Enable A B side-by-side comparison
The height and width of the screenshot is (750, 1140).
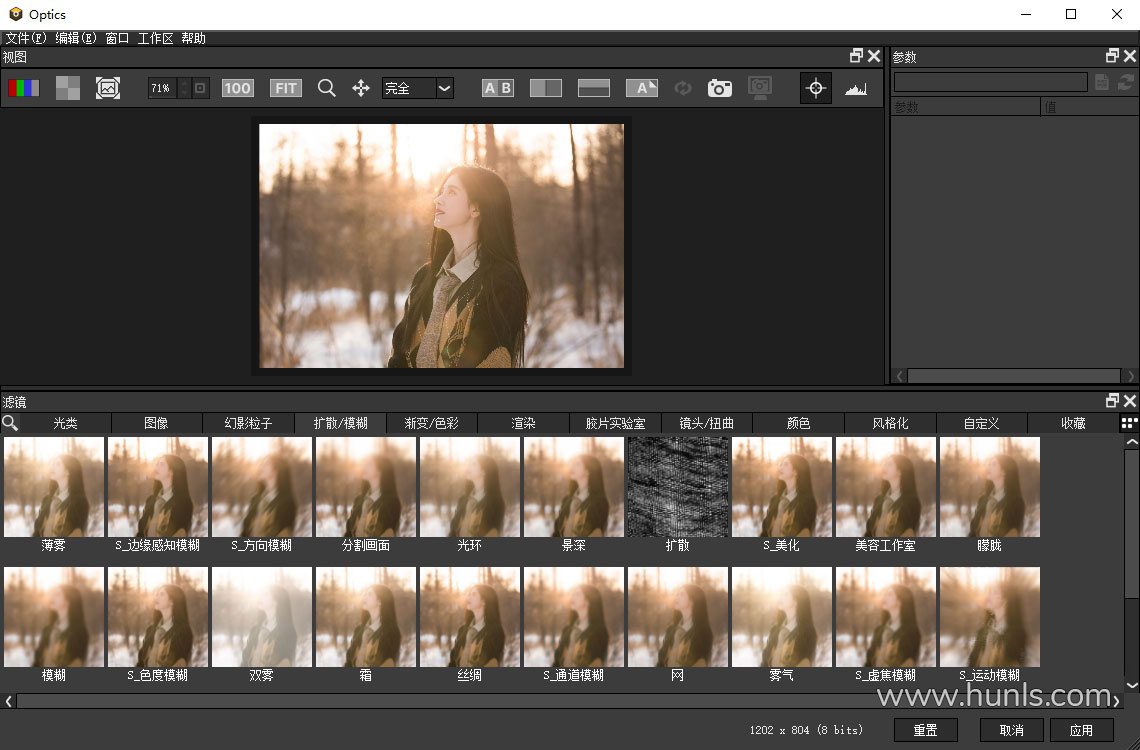[497, 88]
